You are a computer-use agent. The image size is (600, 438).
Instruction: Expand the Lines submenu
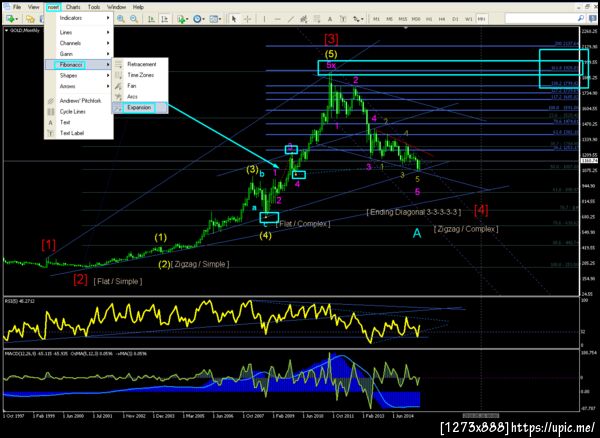[79, 33]
